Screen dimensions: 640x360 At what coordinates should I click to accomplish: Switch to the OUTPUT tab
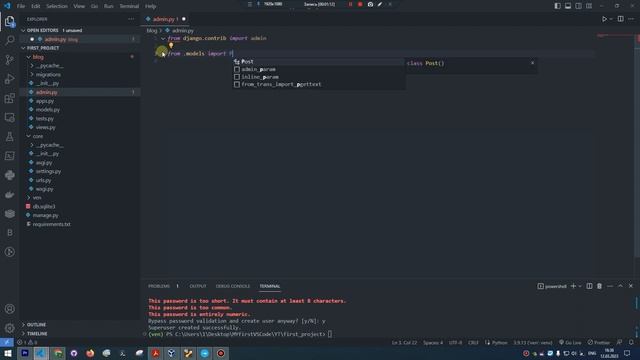pyautogui.click(x=198, y=286)
